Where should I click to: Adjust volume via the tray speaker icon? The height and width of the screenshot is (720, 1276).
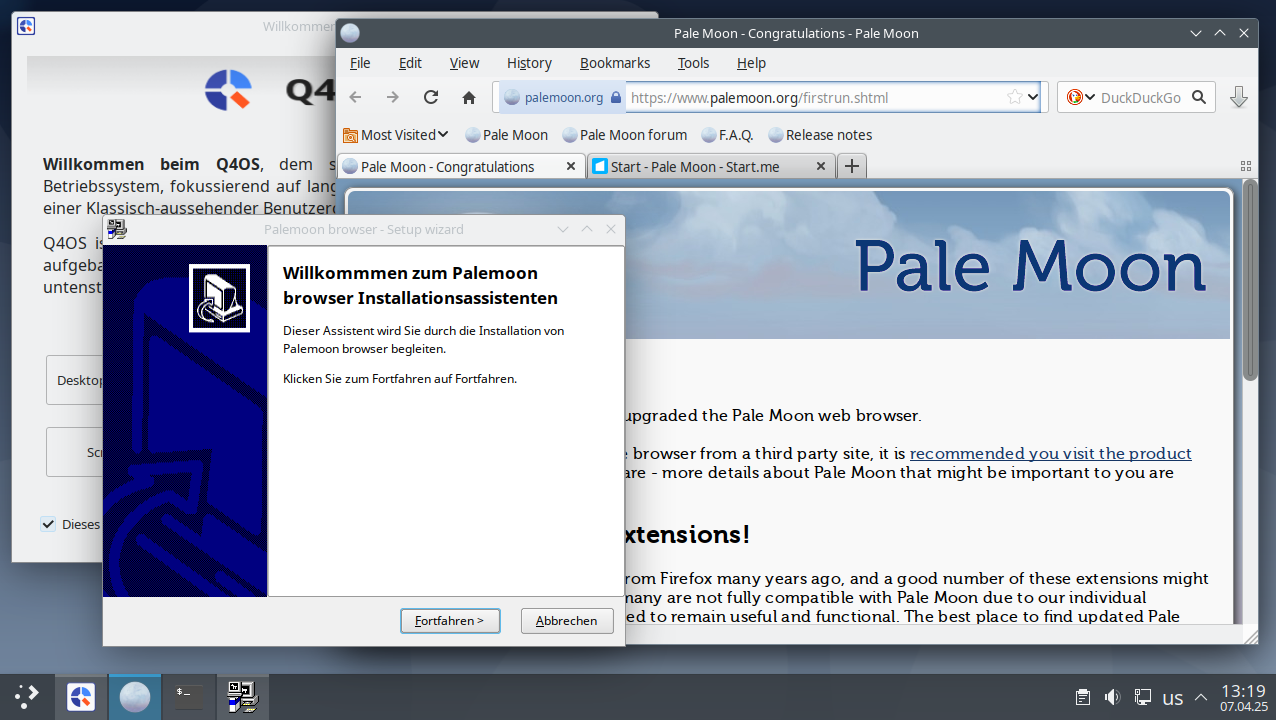point(1112,697)
